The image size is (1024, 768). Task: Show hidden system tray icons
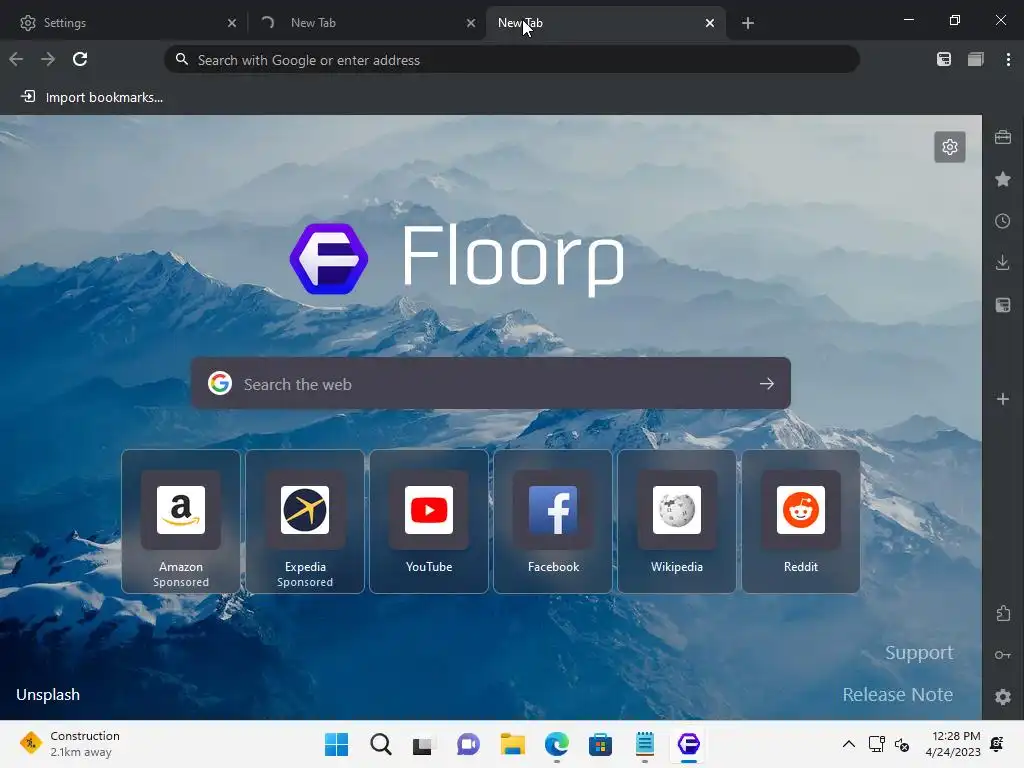(848, 744)
